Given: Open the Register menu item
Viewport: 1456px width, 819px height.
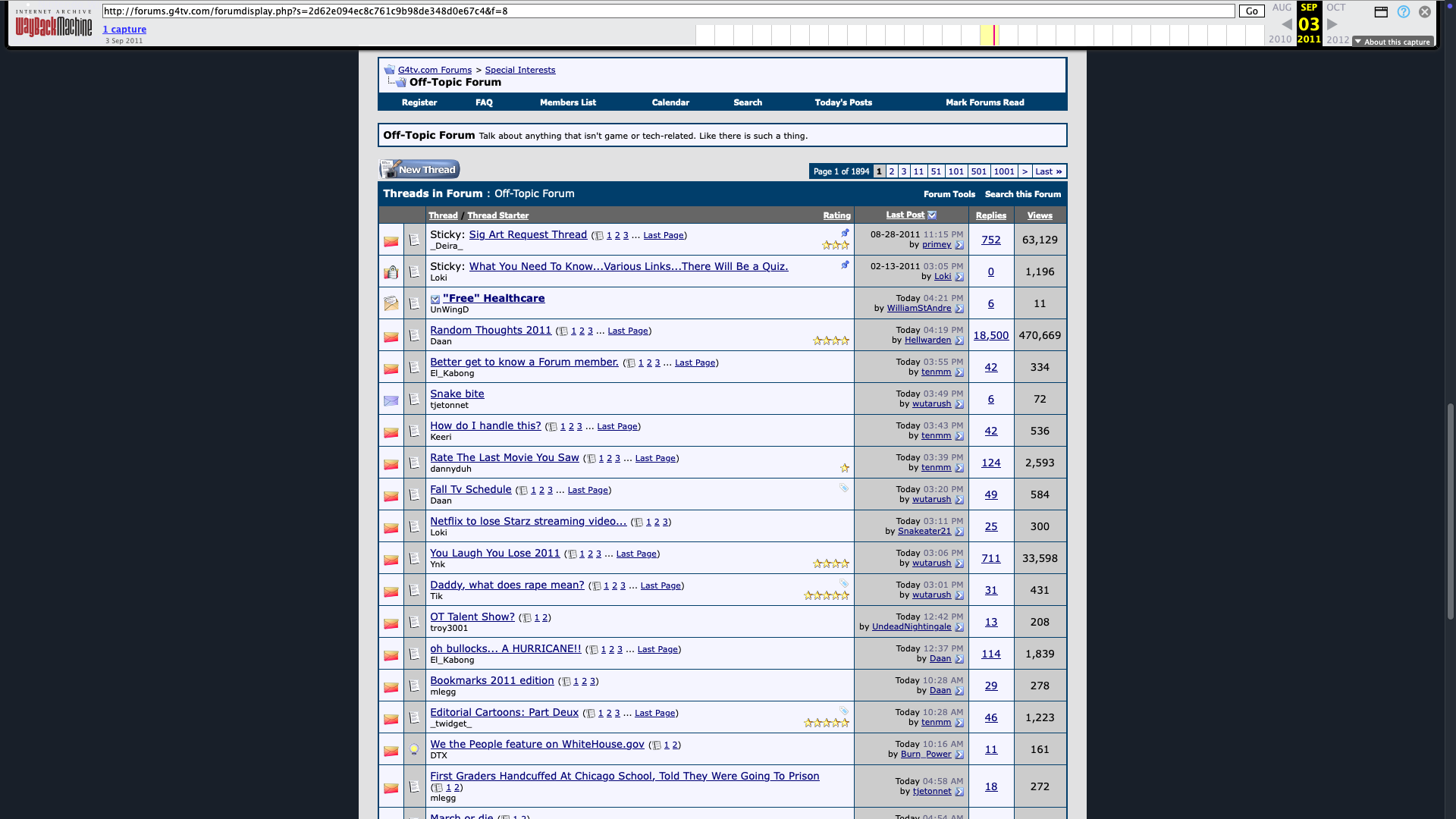Looking at the screenshot, I should tap(419, 102).
